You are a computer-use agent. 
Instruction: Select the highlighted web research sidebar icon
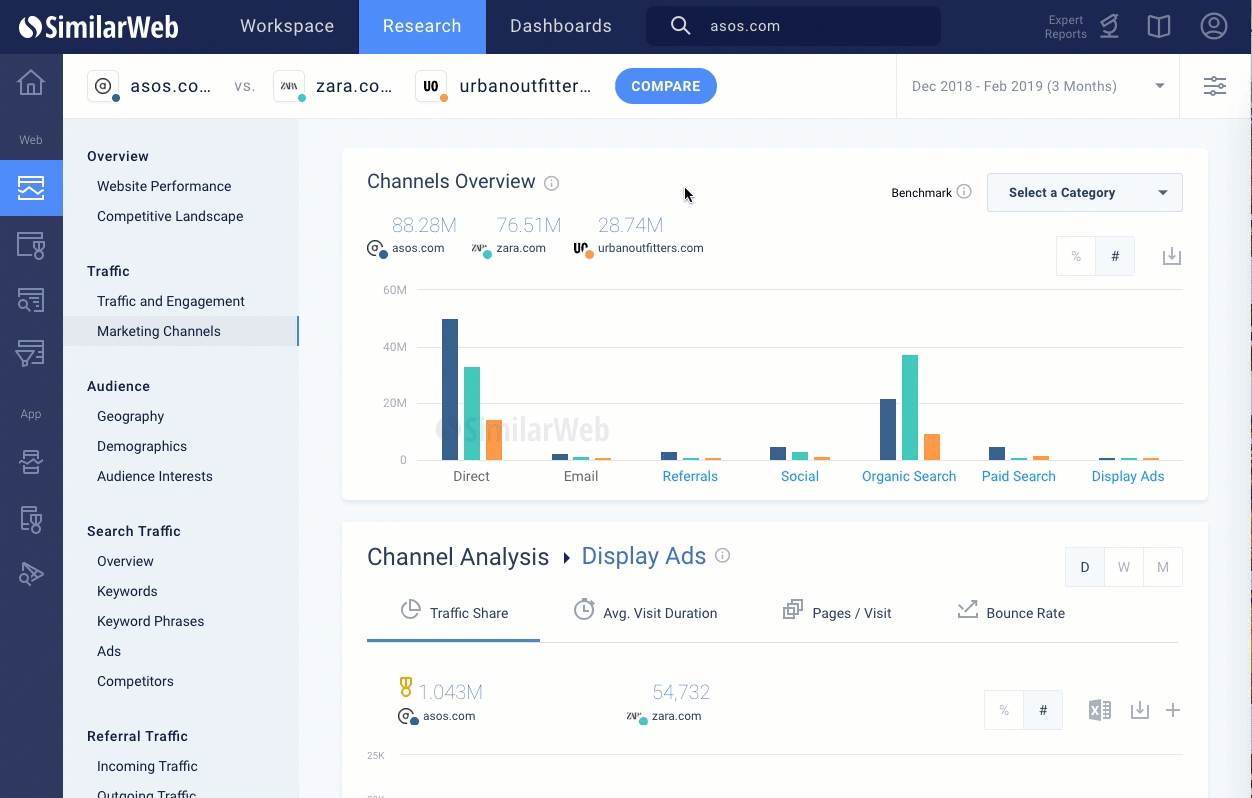[31, 188]
